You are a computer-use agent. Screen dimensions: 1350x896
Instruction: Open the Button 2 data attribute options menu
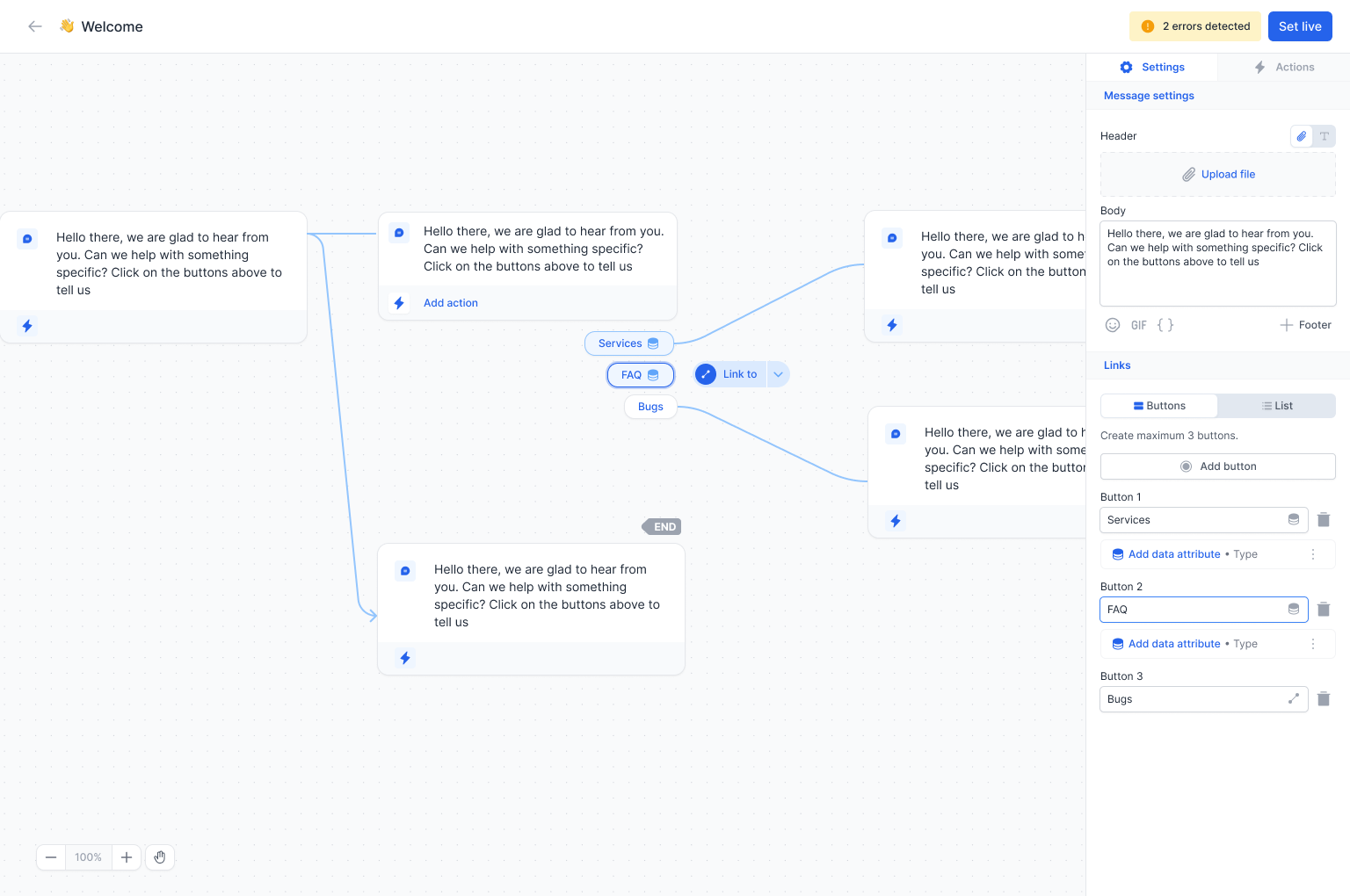[x=1313, y=644]
